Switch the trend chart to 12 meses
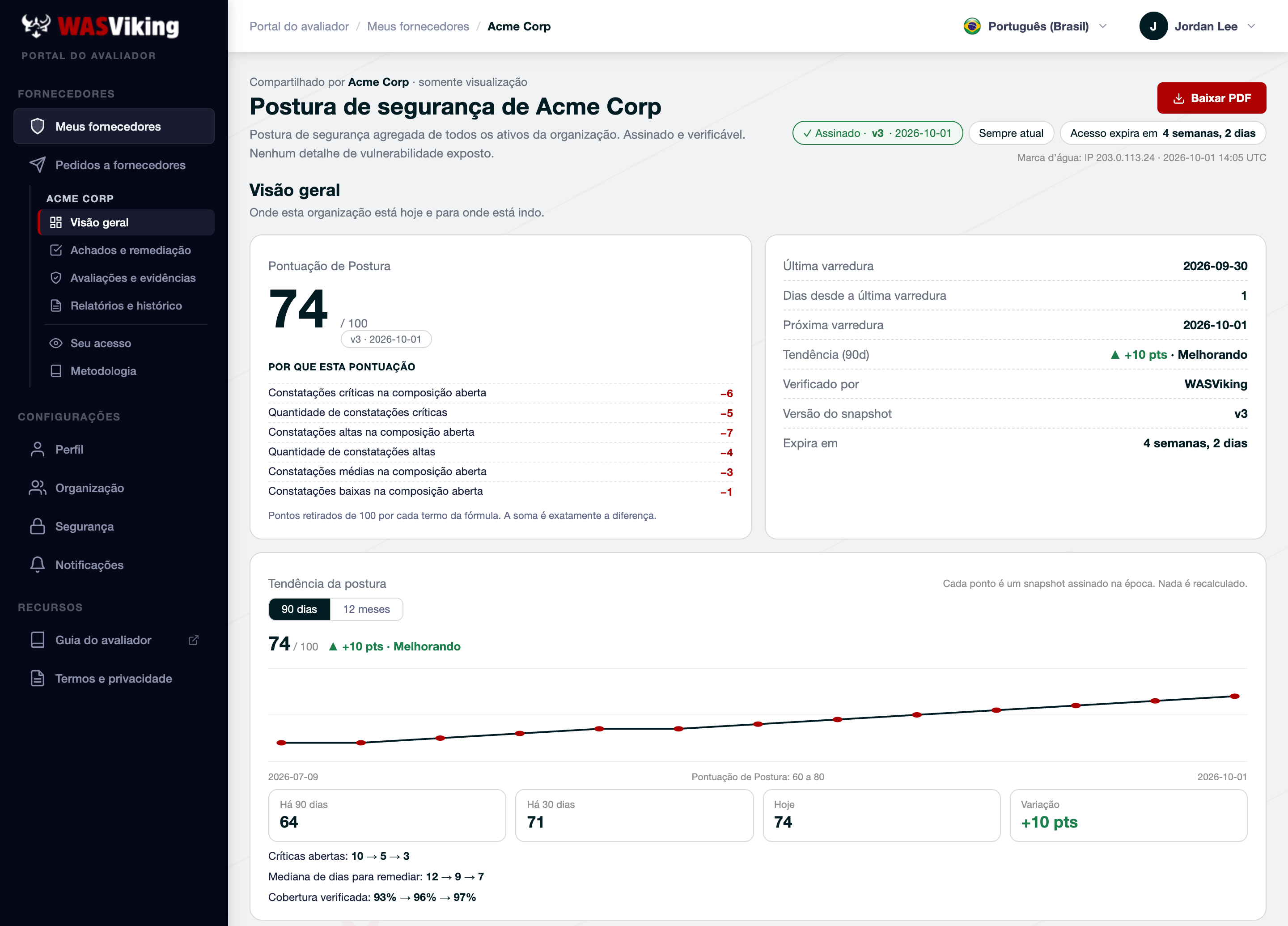Viewport: 1288px width, 926px height. [366, 609]
